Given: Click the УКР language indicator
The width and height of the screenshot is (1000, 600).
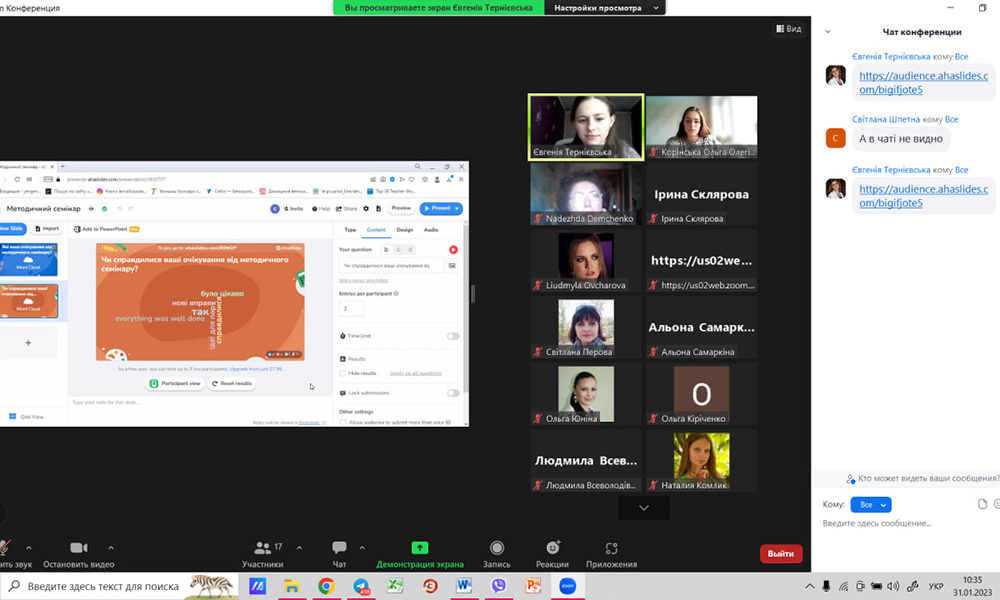Looking at the screenshot, I should 936,586.
